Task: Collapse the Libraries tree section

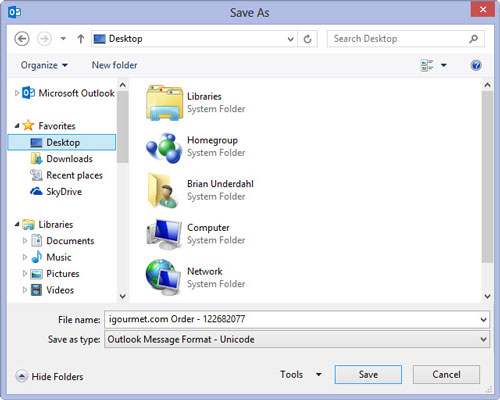Action: [17, 225]
